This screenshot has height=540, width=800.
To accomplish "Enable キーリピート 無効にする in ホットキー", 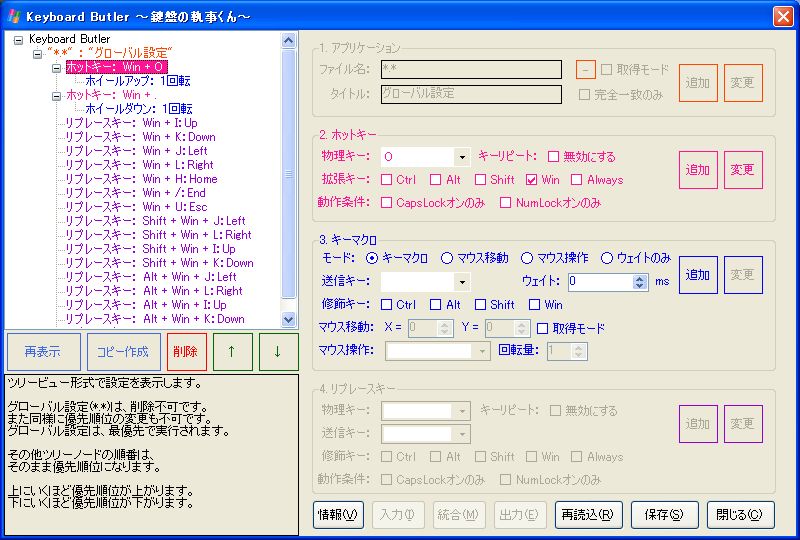I will 553,156.
